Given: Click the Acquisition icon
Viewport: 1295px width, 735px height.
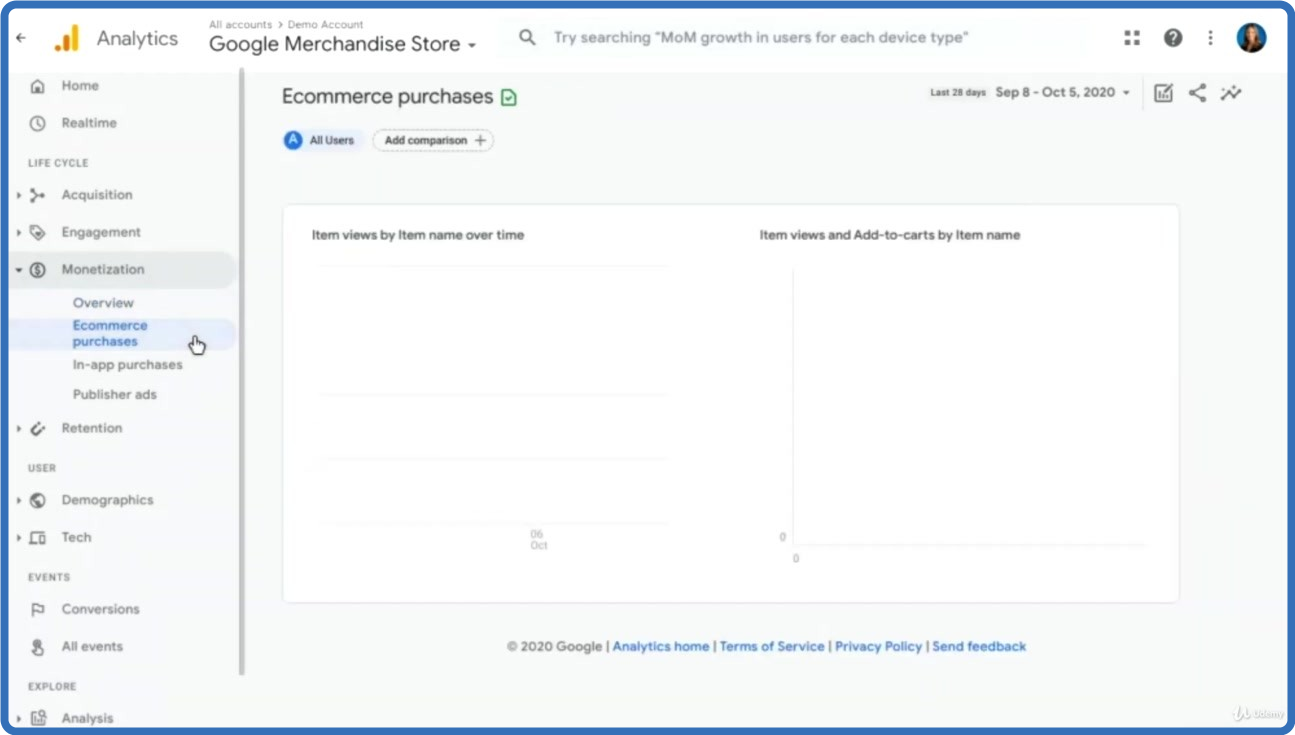Looking at the screenshot, I should tap(38, 195).
